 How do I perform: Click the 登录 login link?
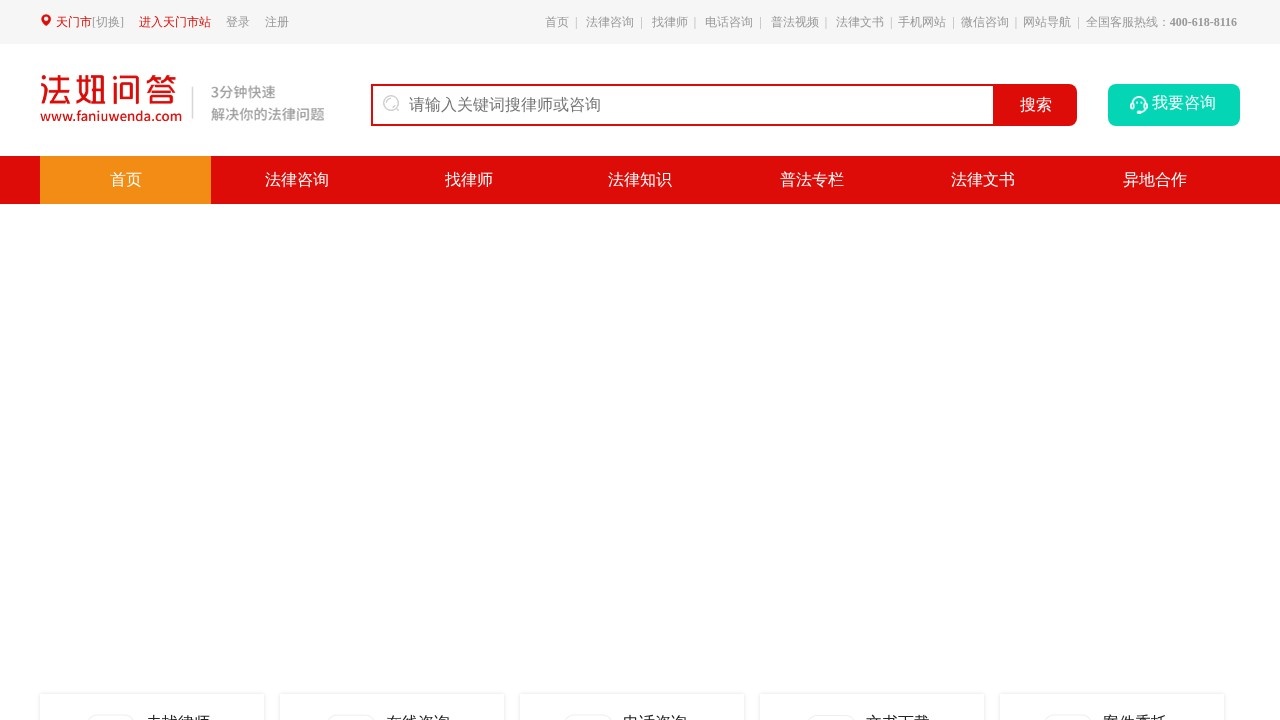(238, 22)
